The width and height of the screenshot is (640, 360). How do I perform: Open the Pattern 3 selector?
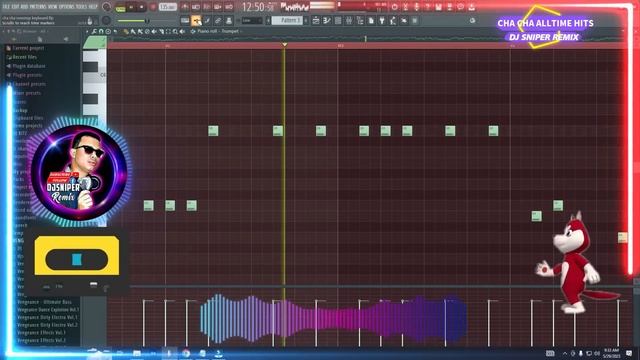[287, 20]
